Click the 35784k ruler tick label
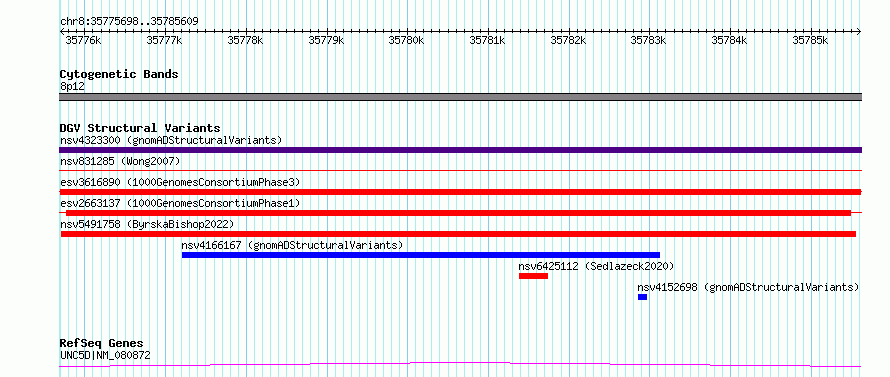The image size is (890, 377). coord(730,40)
